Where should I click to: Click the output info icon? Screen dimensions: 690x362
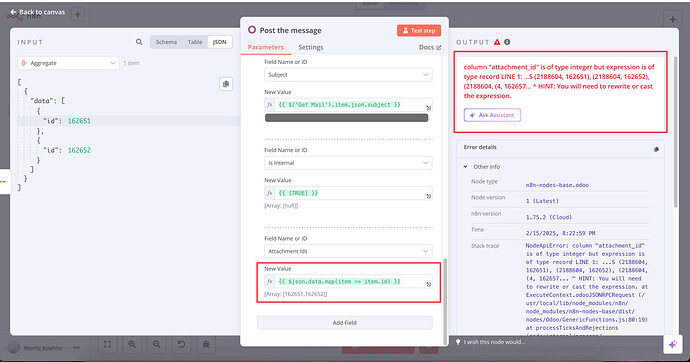click(507, 42)
